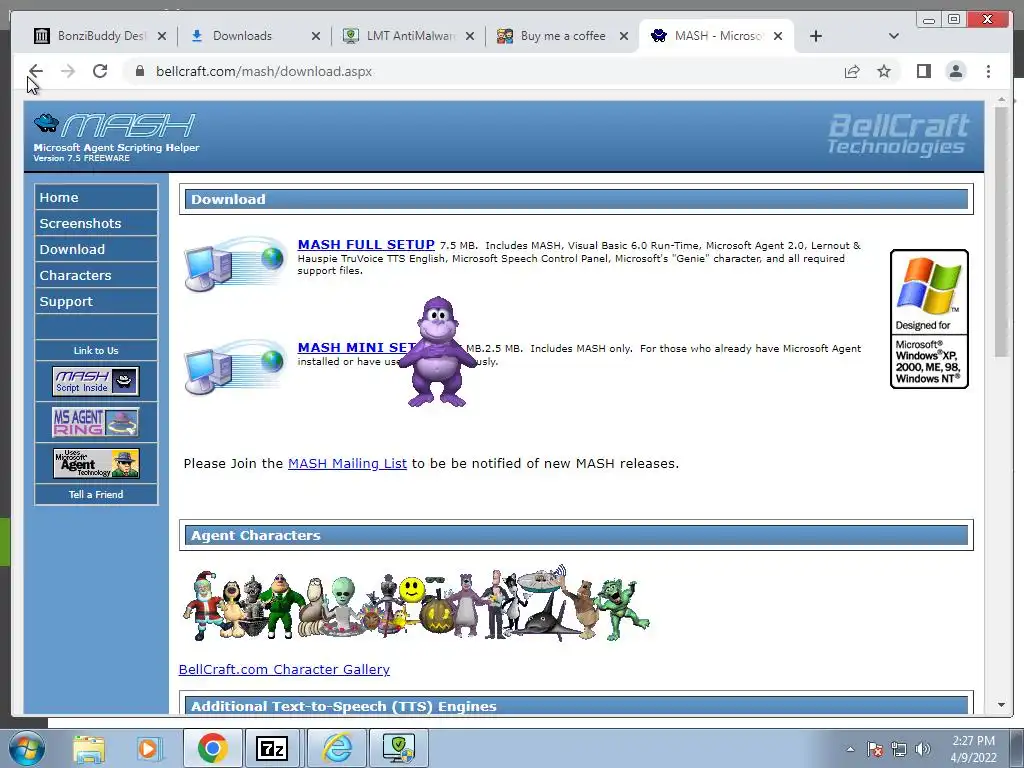The image size is (1024, 768).
Task: Open Home in the sidebar menu
Action: point(96,197)
